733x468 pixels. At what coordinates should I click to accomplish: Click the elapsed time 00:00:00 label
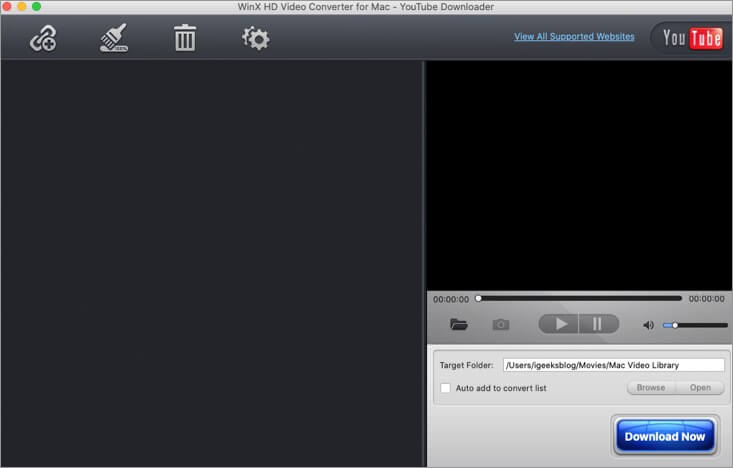(x=451, y=299)
